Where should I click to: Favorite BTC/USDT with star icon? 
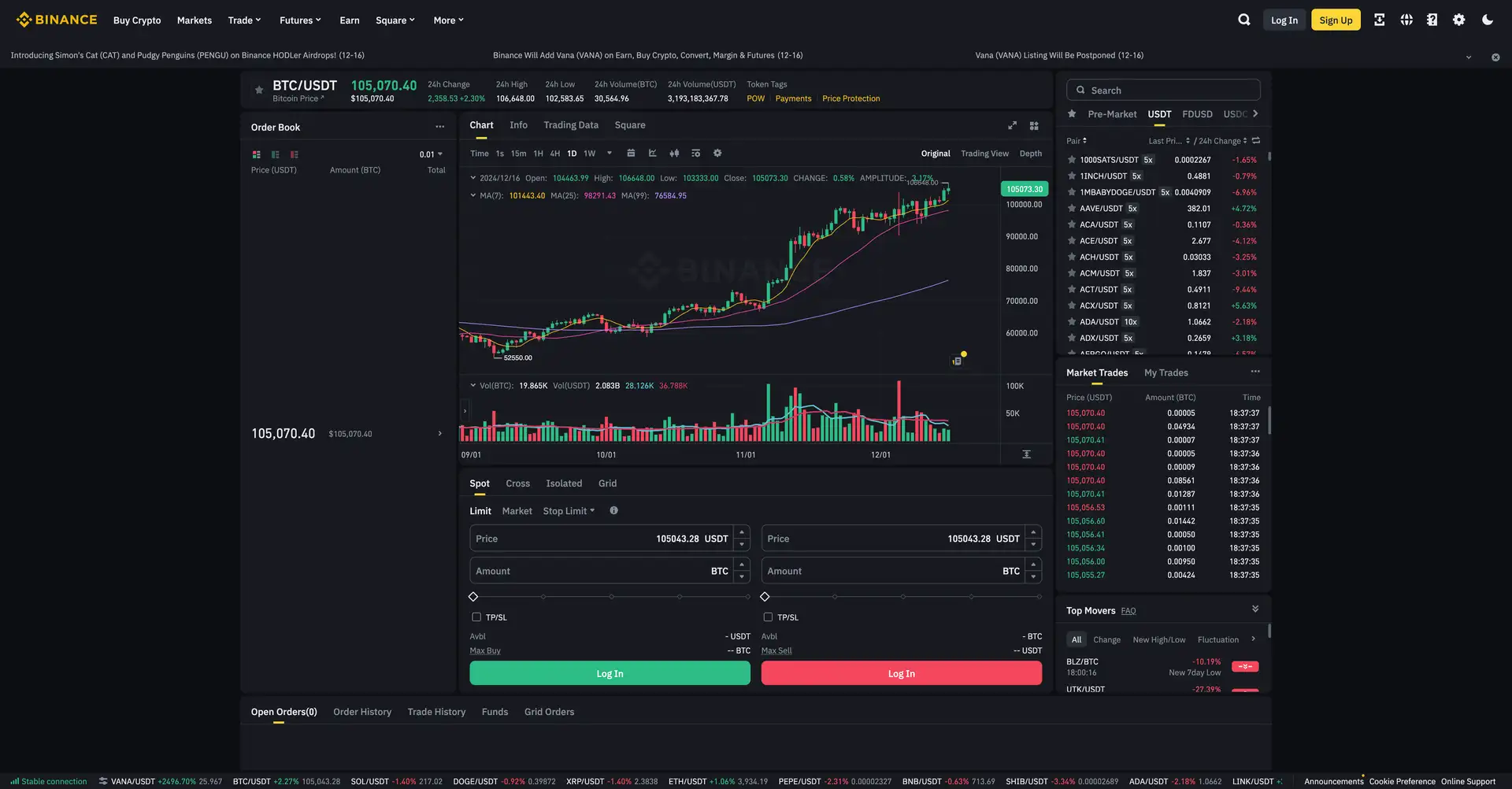tap(259, 90)
